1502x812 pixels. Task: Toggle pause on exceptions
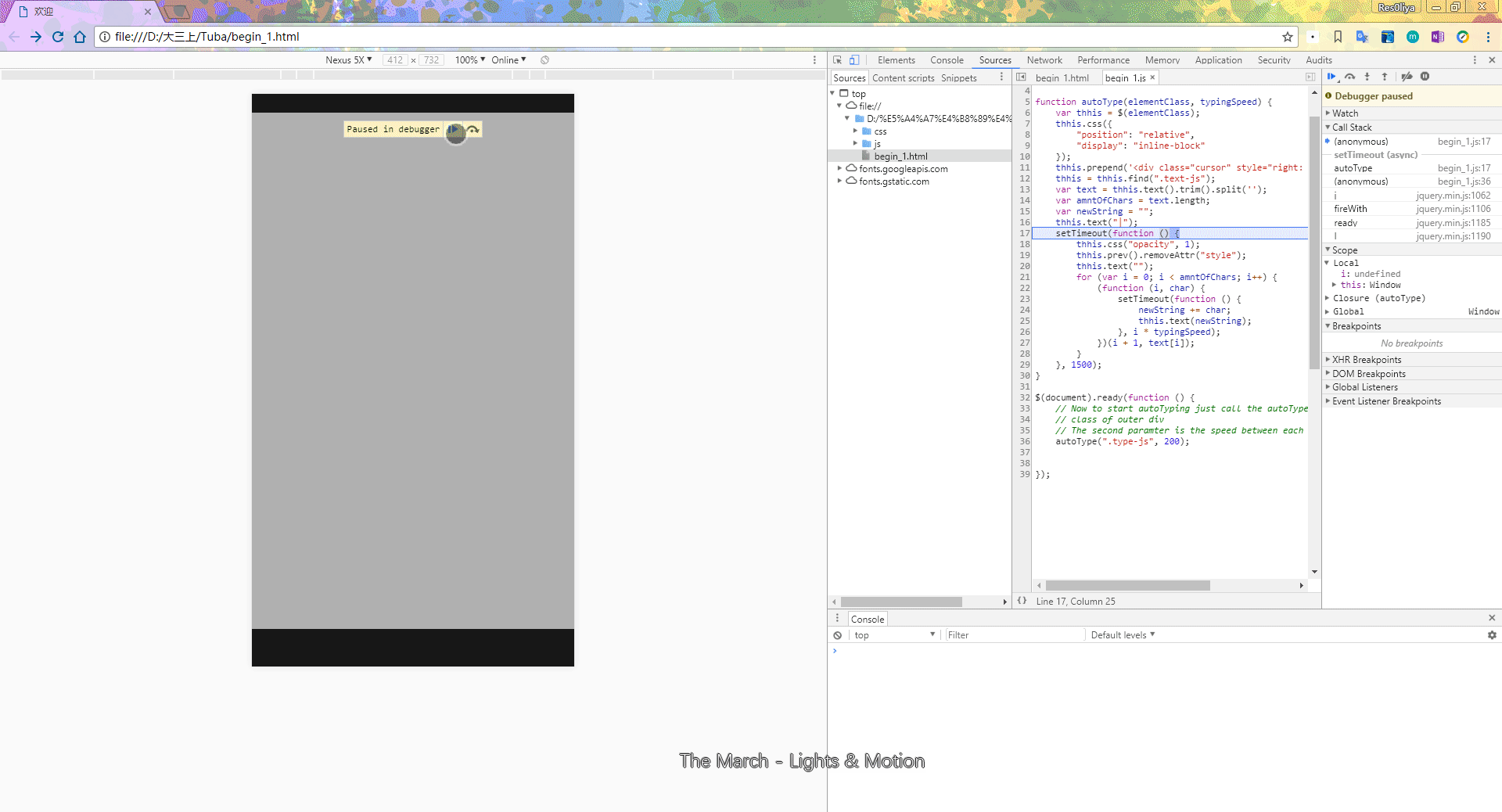1425,77
